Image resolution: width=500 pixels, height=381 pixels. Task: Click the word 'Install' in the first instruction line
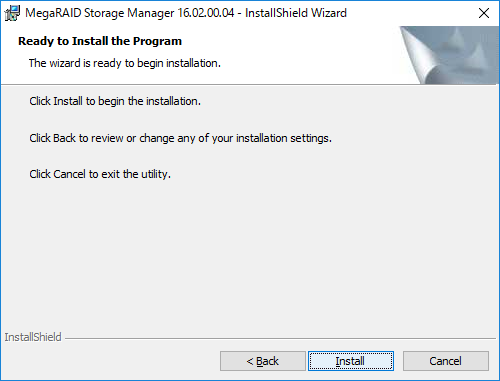coord(68,101)
